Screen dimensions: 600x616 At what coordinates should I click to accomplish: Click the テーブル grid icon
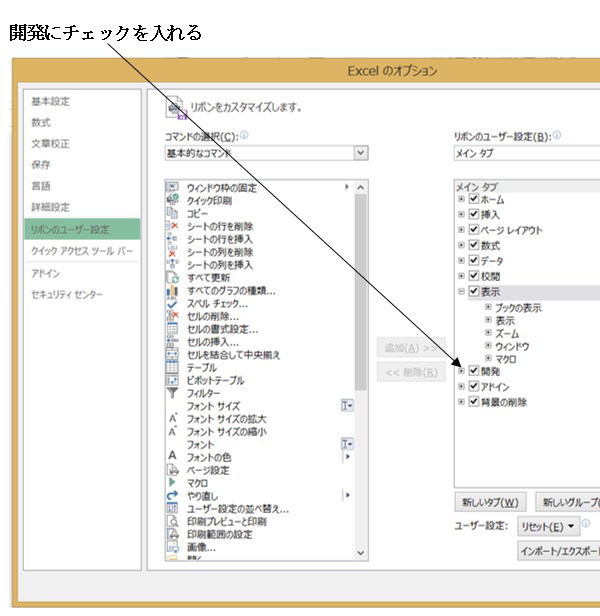(x=172, y=367)
